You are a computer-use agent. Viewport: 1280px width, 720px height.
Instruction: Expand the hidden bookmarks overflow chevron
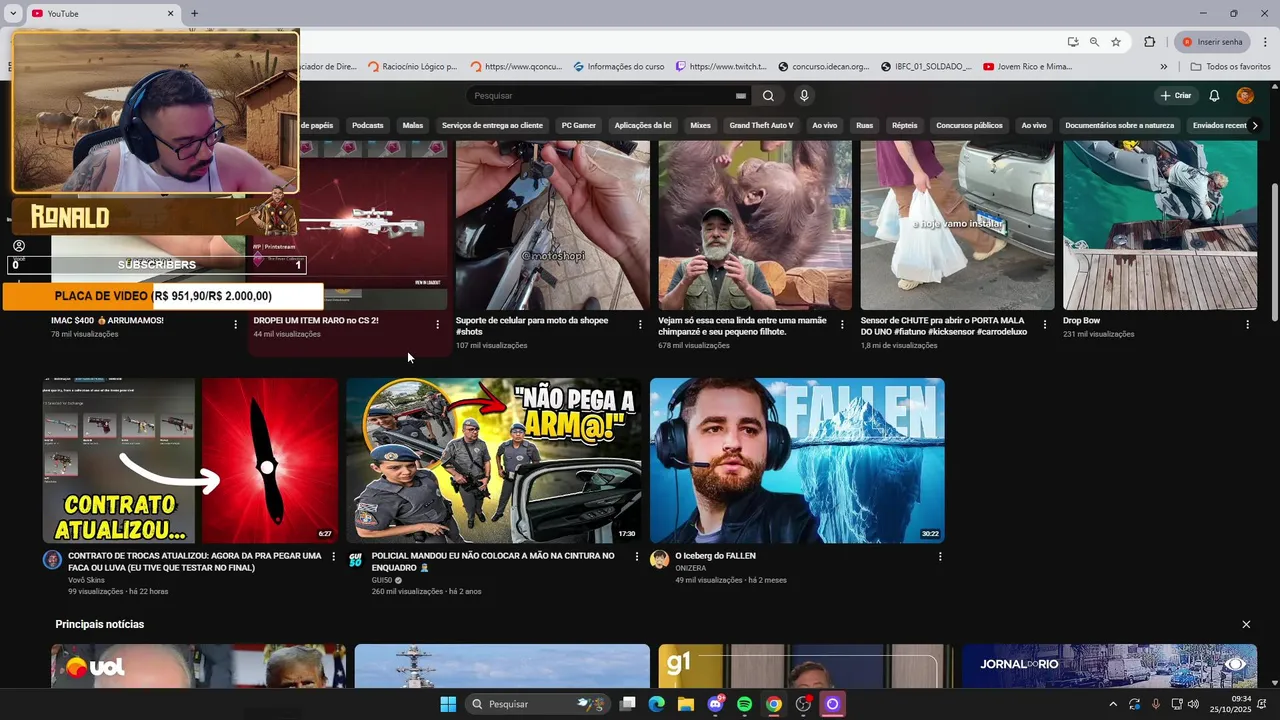click(1164, 67)
